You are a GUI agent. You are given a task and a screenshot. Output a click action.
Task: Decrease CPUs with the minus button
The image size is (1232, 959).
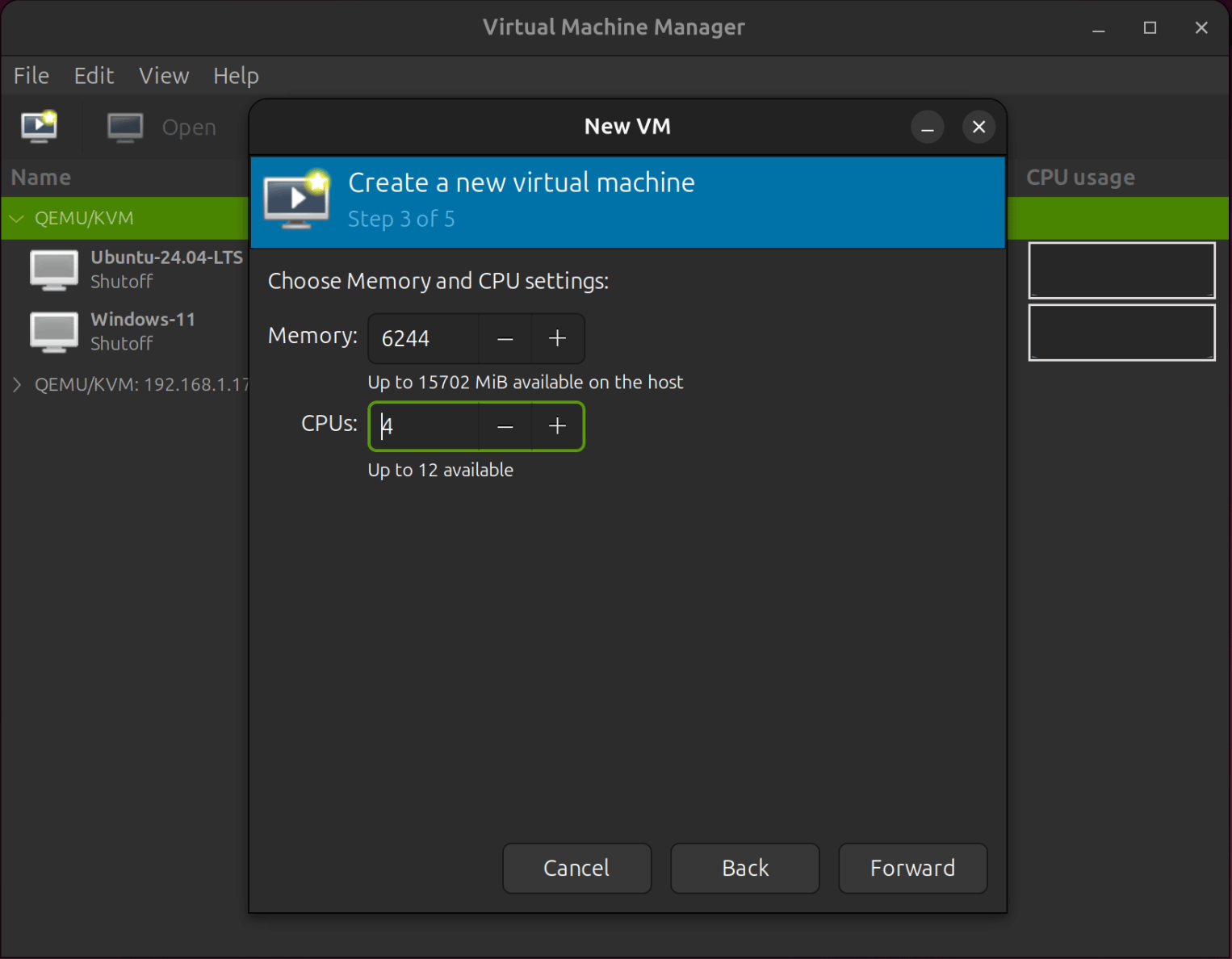(505, 426)
